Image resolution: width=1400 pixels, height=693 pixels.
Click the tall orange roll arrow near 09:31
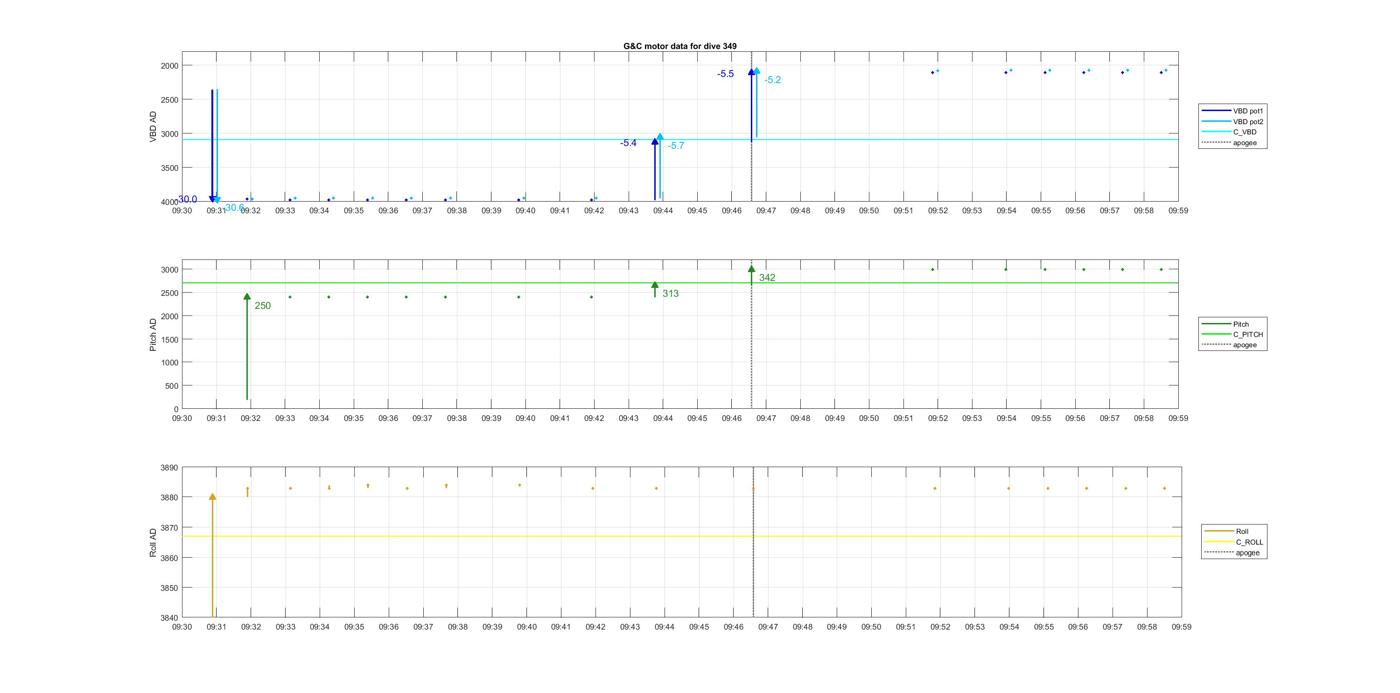click(212, 555)
